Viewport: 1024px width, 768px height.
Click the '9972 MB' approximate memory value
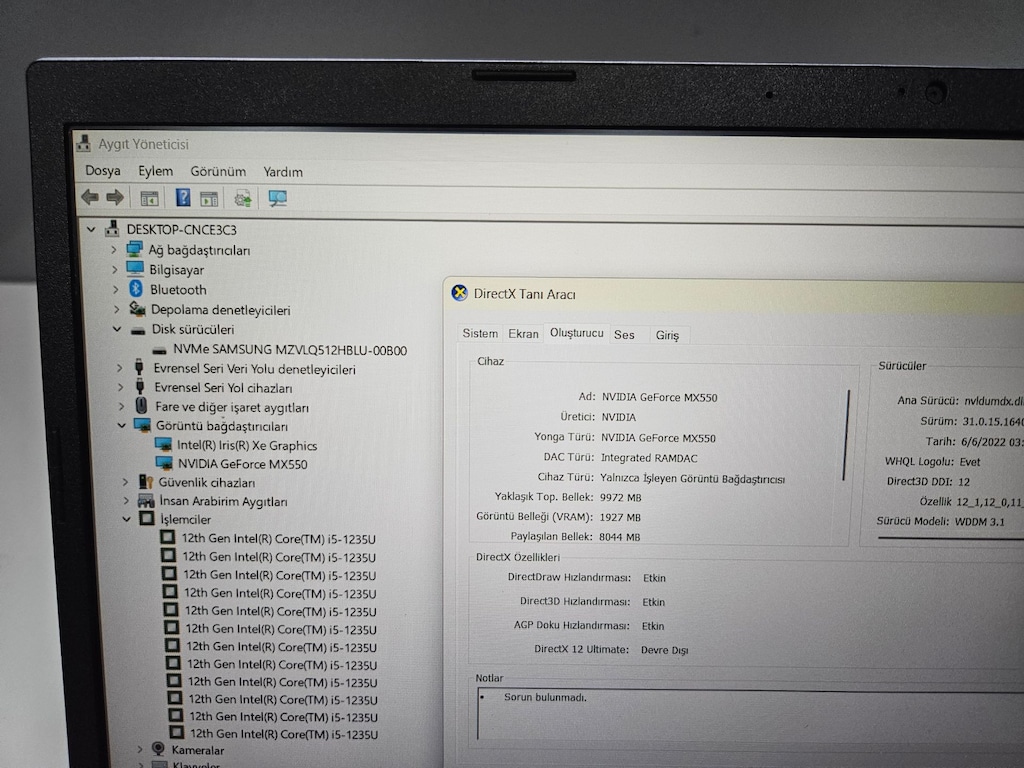click(620, 497)
